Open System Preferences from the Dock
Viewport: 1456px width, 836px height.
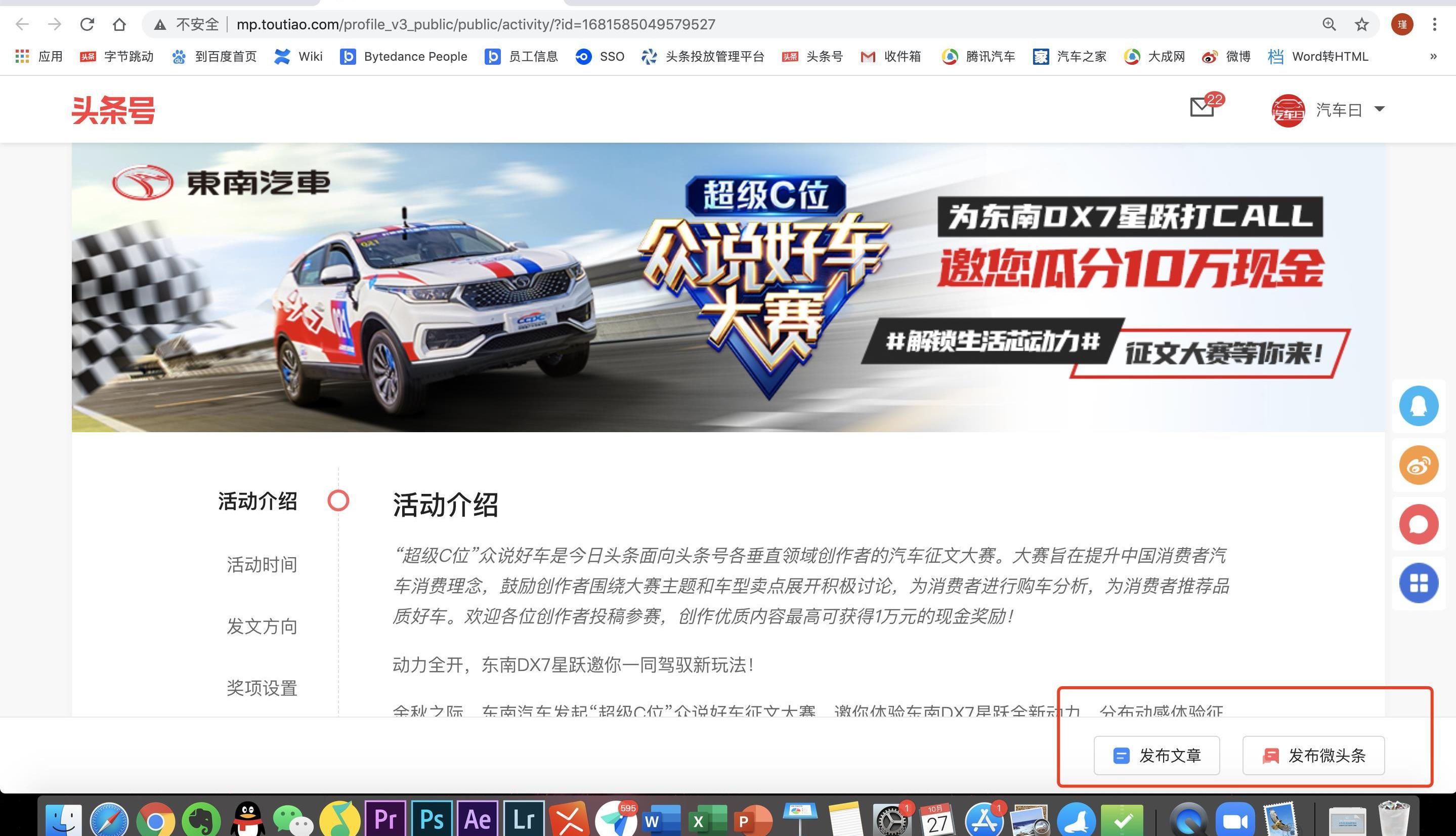891,820
